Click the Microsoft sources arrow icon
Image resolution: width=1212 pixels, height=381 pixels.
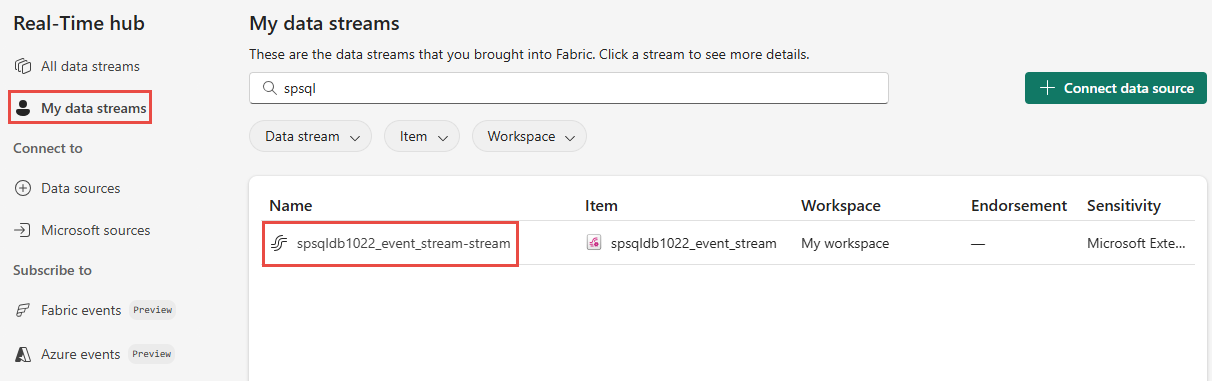tap(23, 230)
